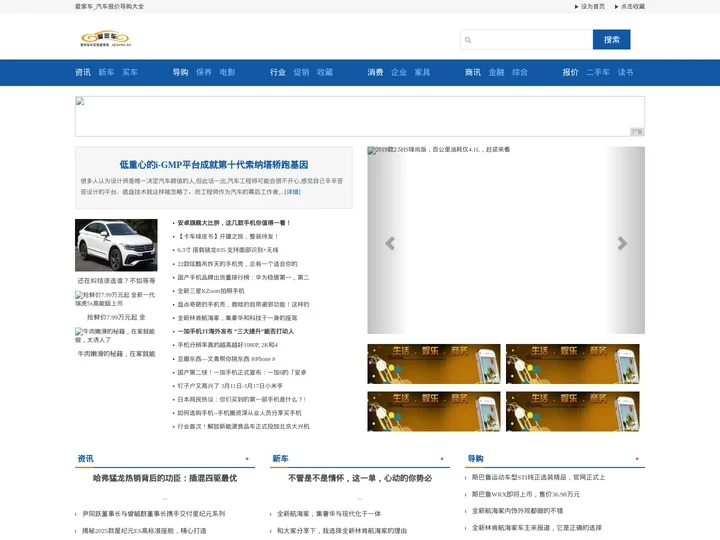Click the red more dot beside the 资讯 heading
This screenshot has height=540, width=720.
point(247,459)
